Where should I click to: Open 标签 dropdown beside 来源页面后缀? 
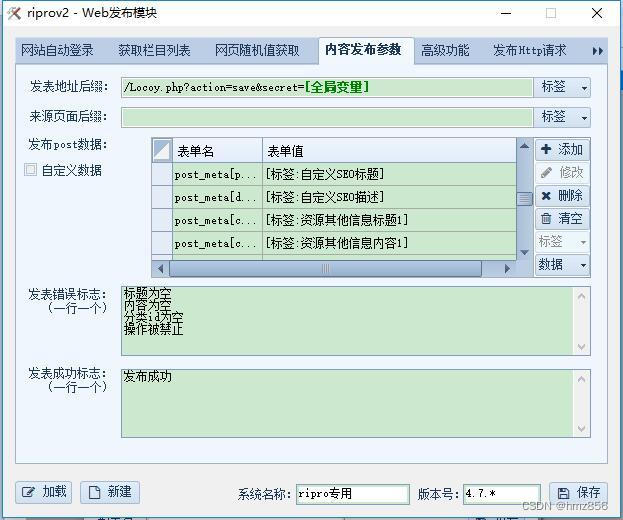click(562, 117)
